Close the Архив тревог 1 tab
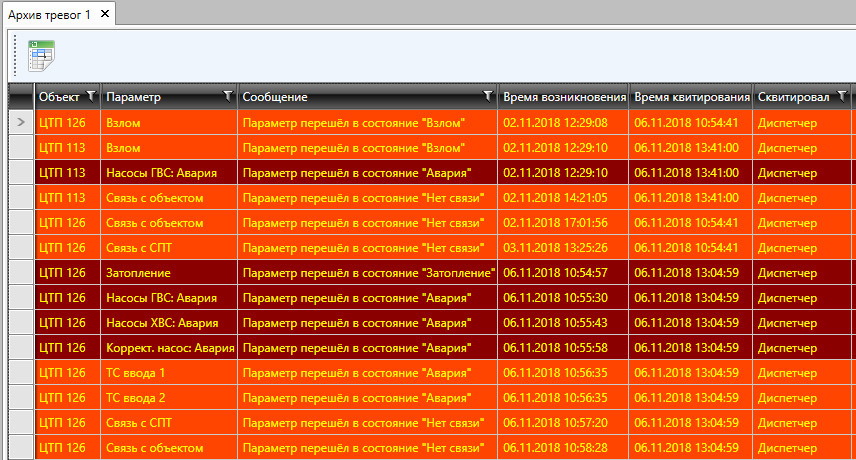This screenshot has height=460, width=856. 106,13
